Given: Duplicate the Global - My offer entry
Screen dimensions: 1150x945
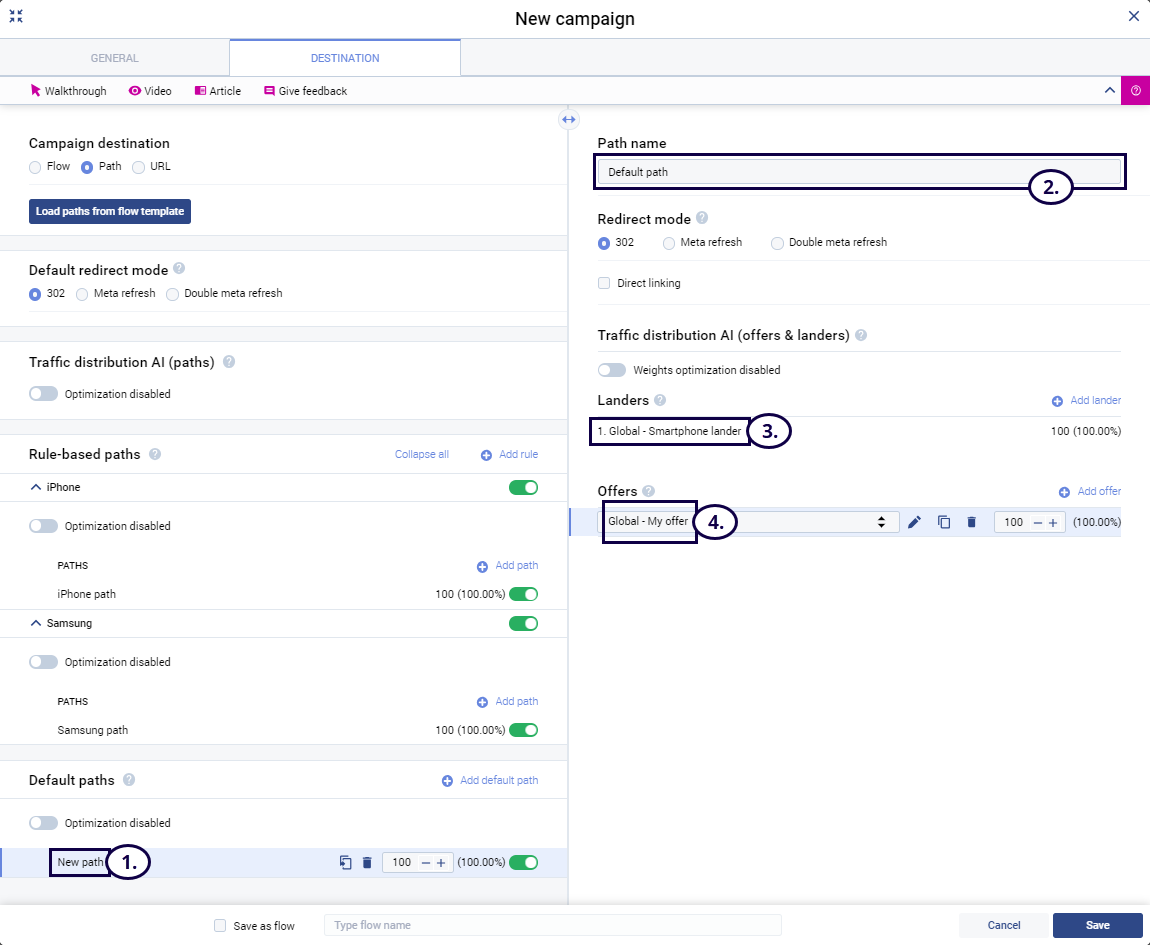Looking at the screenshot, I should [x=943, y=522].
